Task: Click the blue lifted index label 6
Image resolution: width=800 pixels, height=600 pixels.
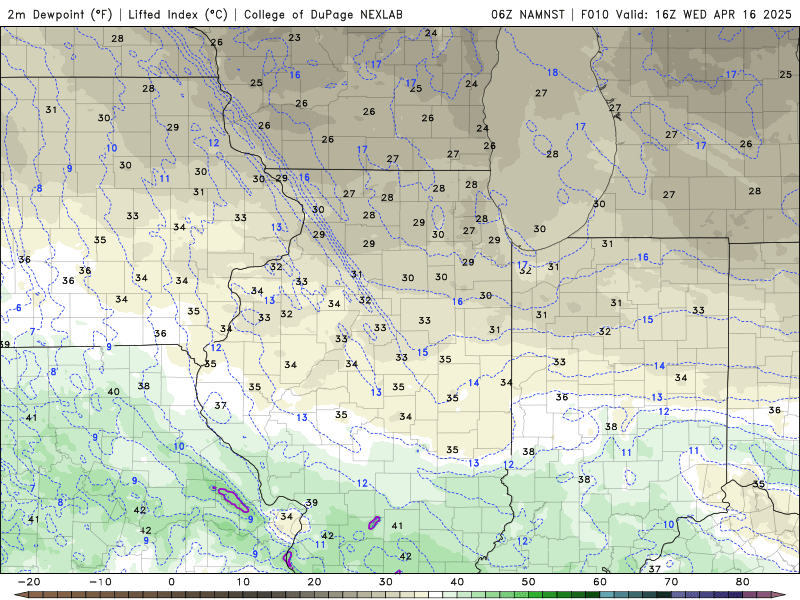Action: coord(19,308)
